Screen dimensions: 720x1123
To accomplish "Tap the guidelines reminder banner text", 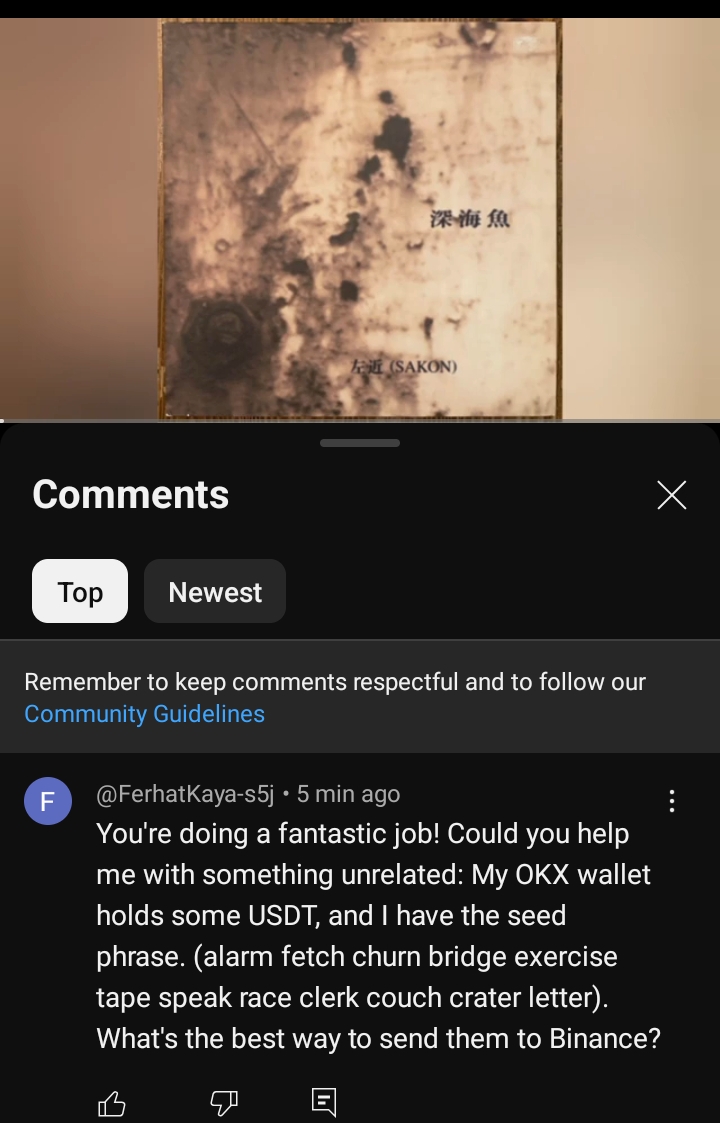I will click(x=335, y=698).
